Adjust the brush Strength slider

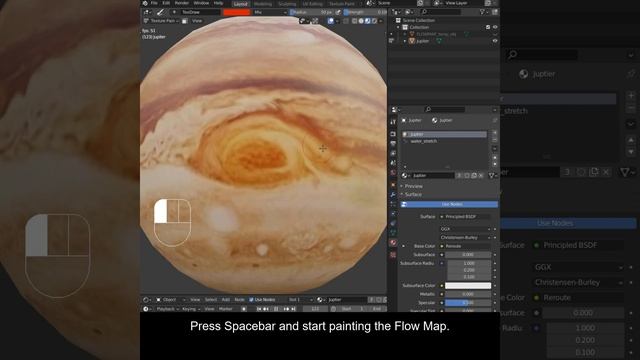(365, 12)
